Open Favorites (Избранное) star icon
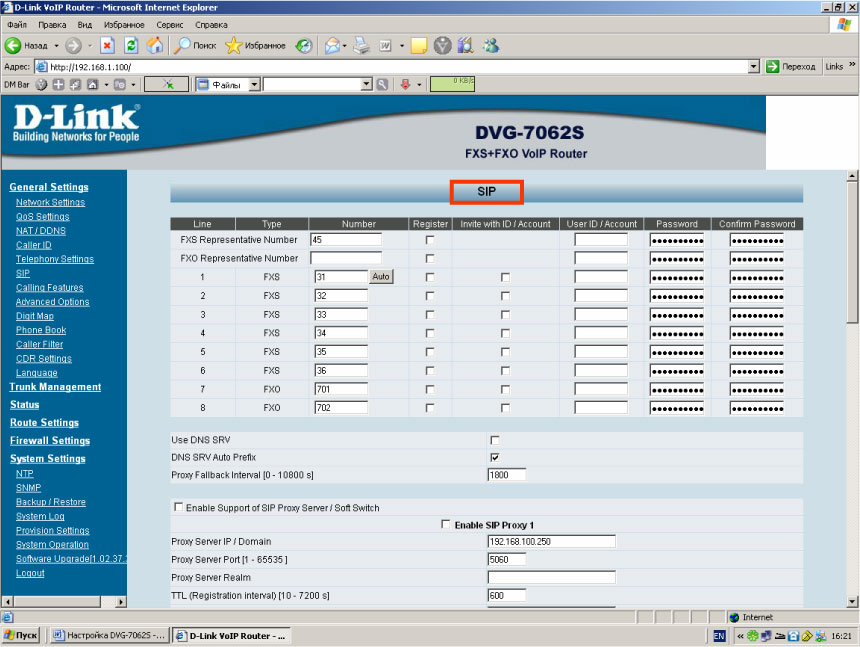The width and height of the screenshot is (860, 647). pyautogui.click(x=255, y=45)
